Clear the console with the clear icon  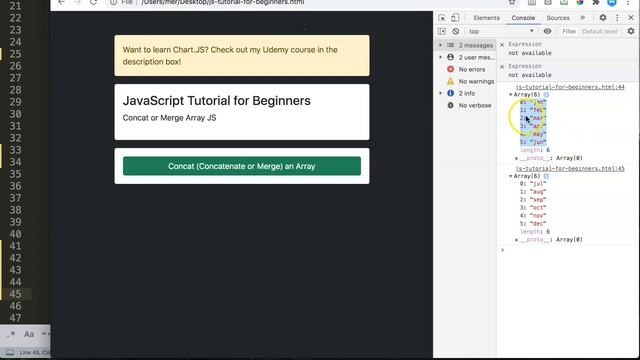click(456, 31)
